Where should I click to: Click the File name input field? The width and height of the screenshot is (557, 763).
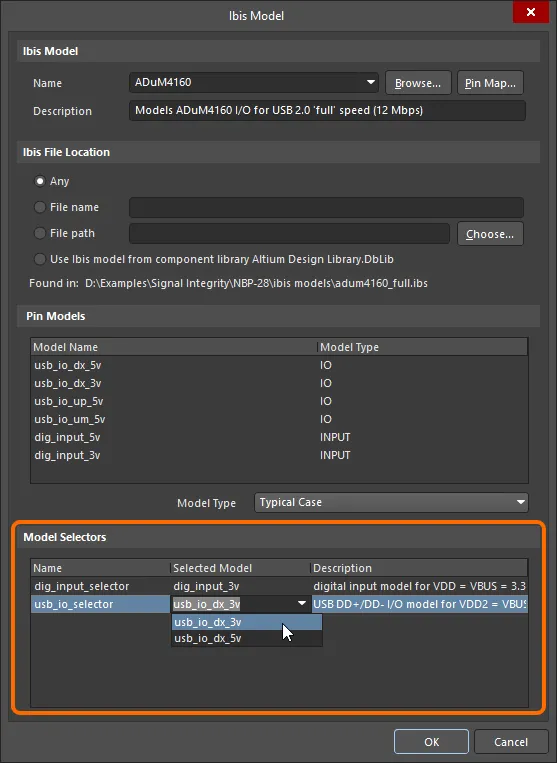[x=326, y=207]
